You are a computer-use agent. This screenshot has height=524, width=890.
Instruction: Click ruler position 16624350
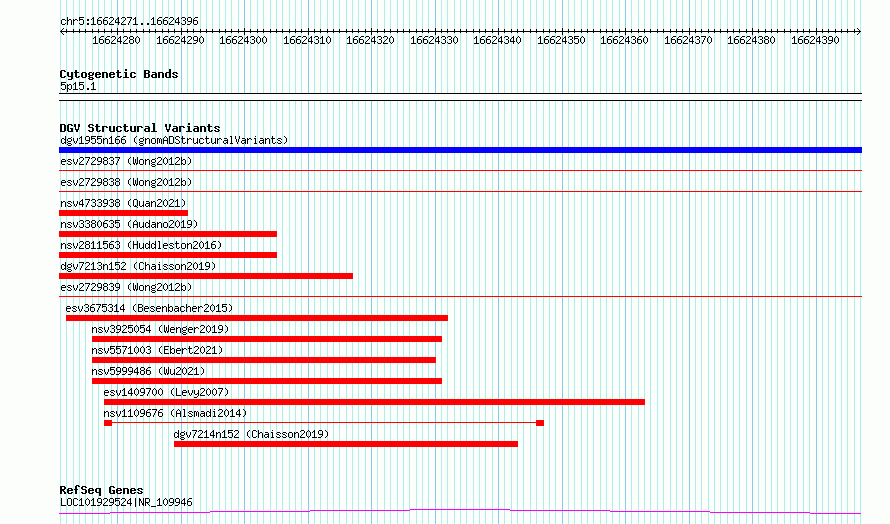[561, 40]
